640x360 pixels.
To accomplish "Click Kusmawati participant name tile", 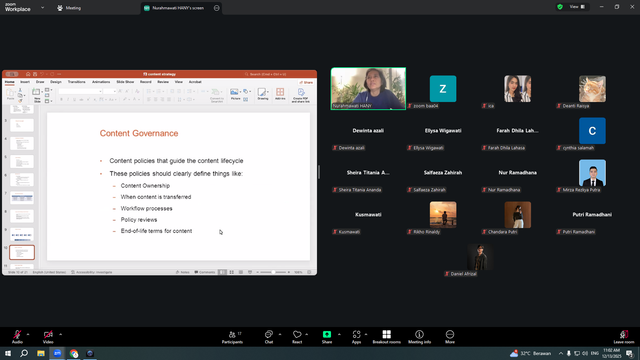I will coord(368,214).
